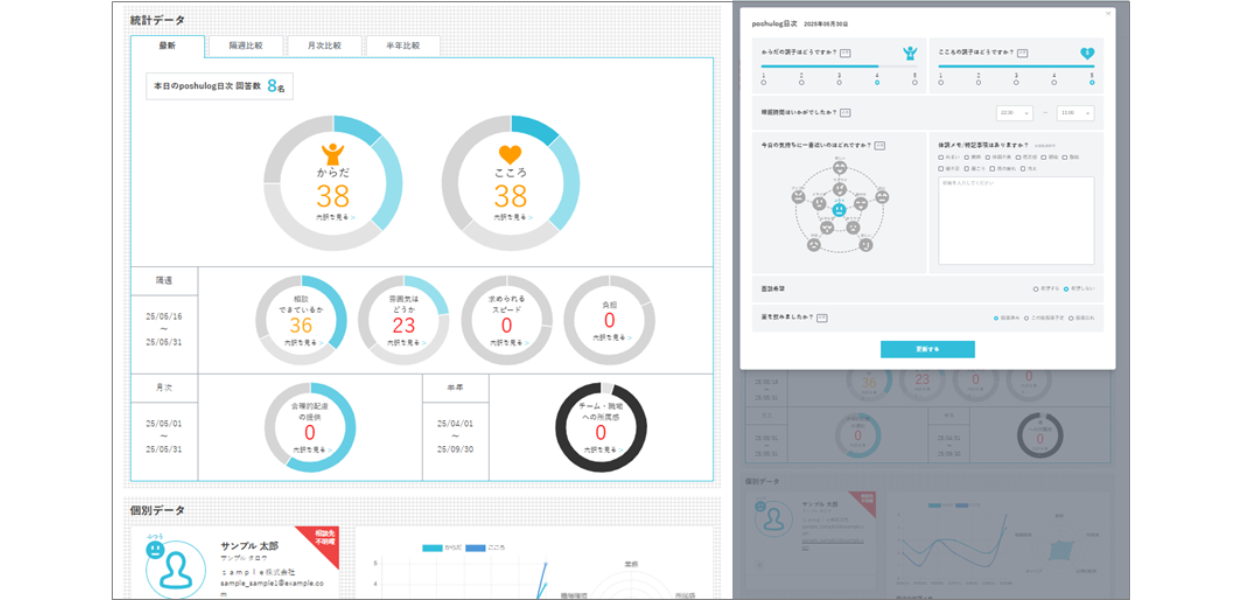Viewport: 1240px width, 600px height.
Task: Select the top face in the mood wheel
Action: pyautogui.click(x=839, y=169)
